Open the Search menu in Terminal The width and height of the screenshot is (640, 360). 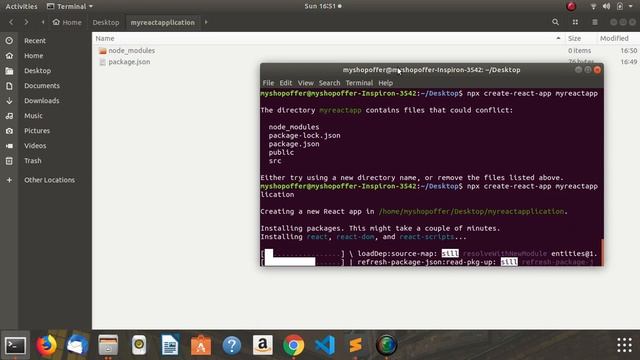click(329, 83)
